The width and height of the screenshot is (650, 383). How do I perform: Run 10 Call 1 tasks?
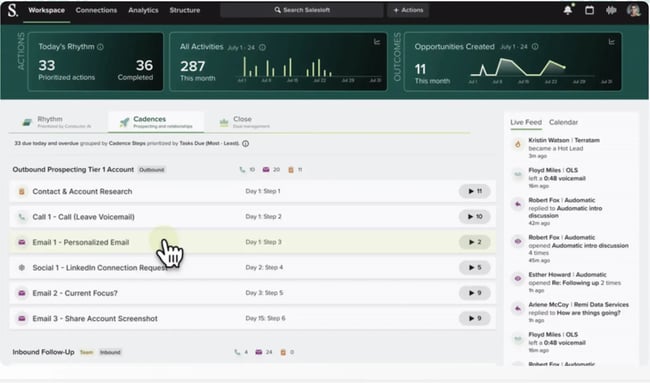[475, 217]
